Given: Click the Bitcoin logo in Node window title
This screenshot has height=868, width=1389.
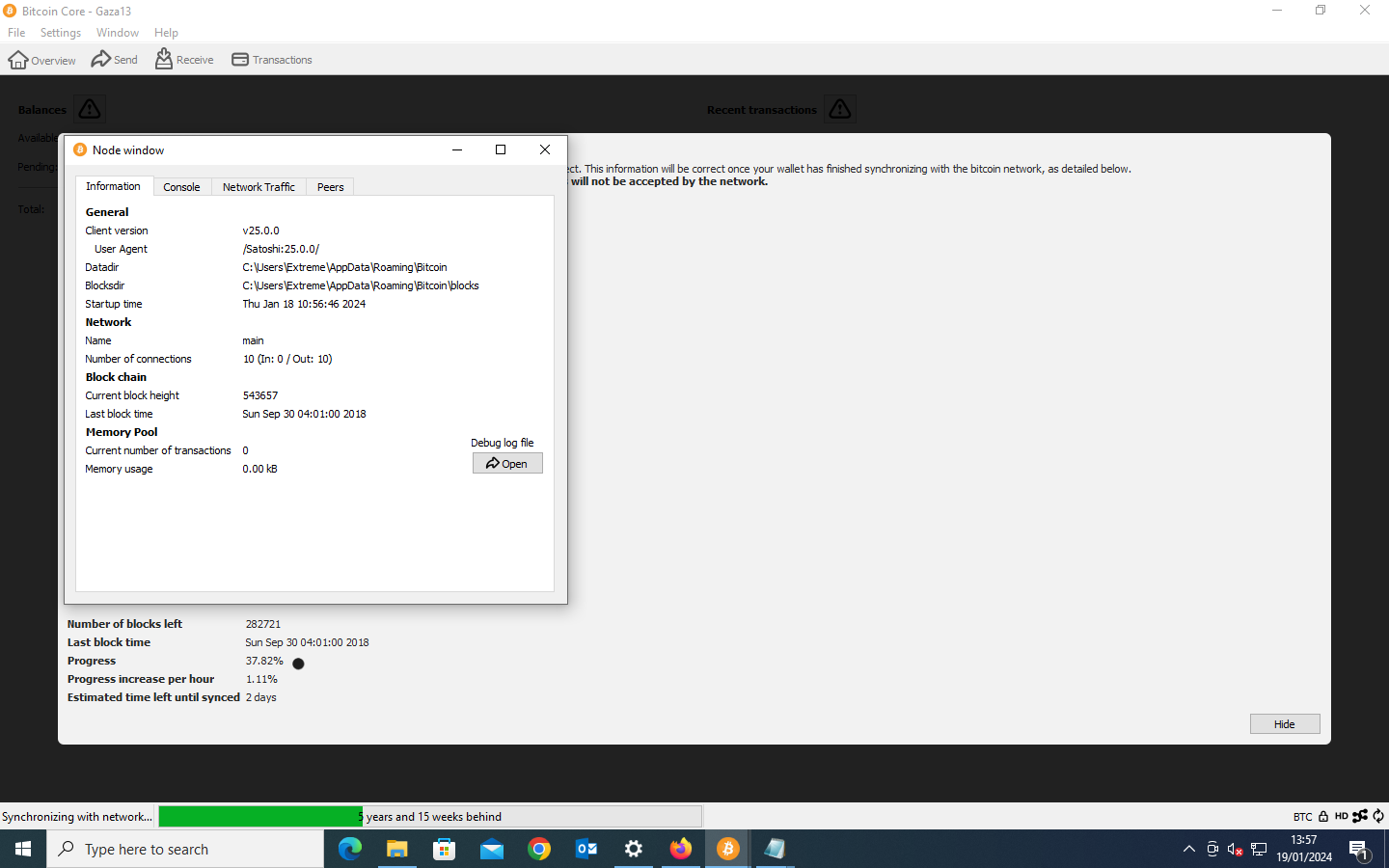Looking at the screenshot, I should 80,149.
